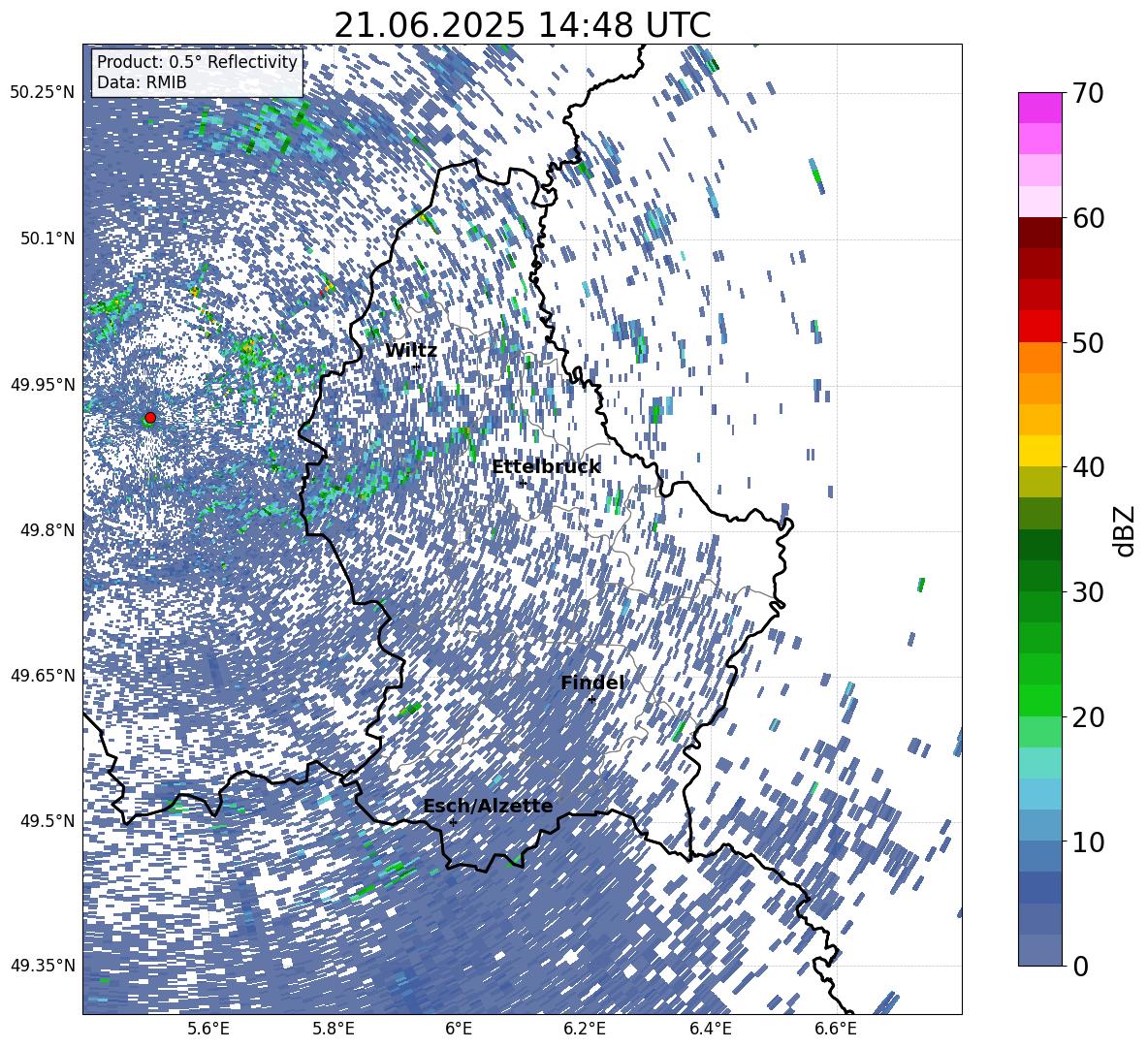
Task: Click the 50 tick on colorbar
Action: click(x=1088, y=343)
